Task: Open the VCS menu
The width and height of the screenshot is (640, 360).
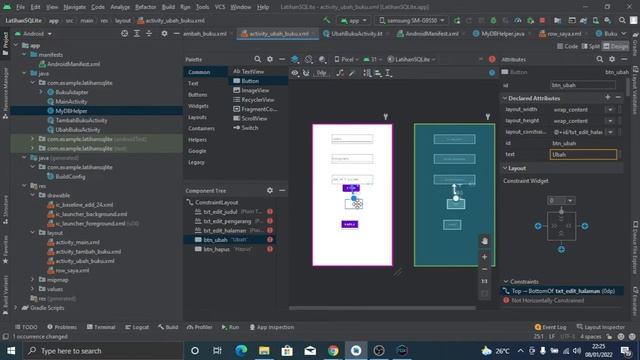Action: tap(220, 7)
